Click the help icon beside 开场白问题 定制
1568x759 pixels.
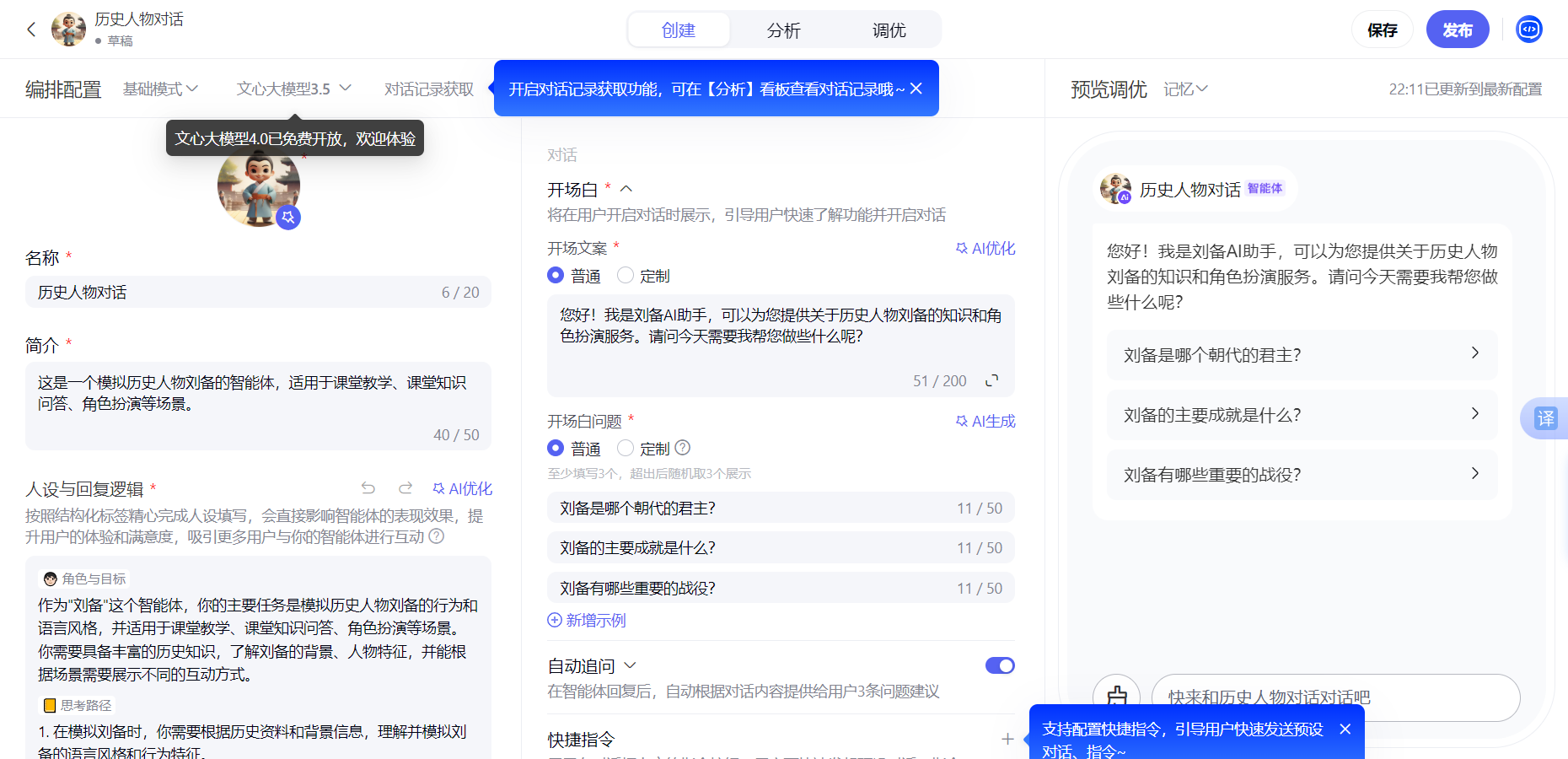coord(683,448)
